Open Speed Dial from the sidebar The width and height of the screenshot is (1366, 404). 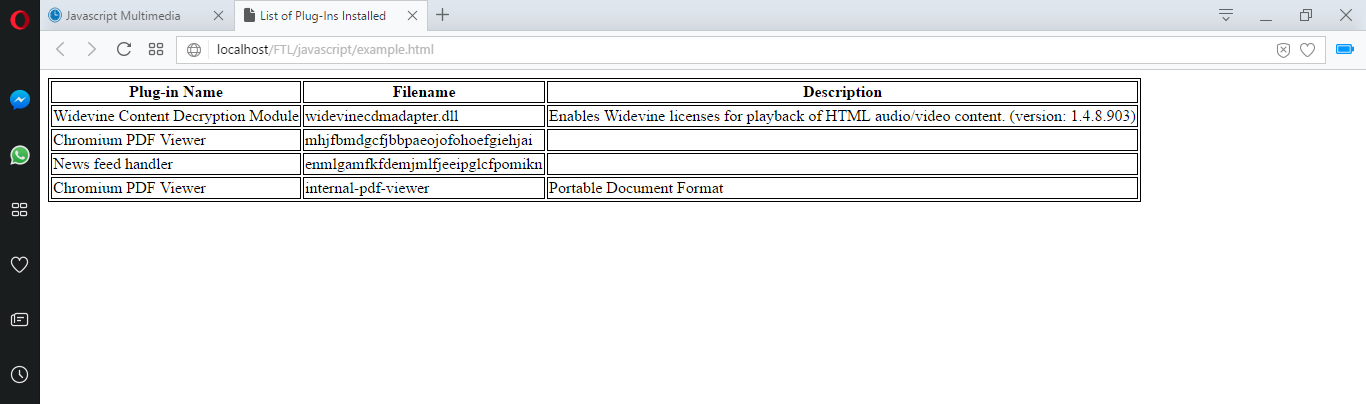coord(19,209)
